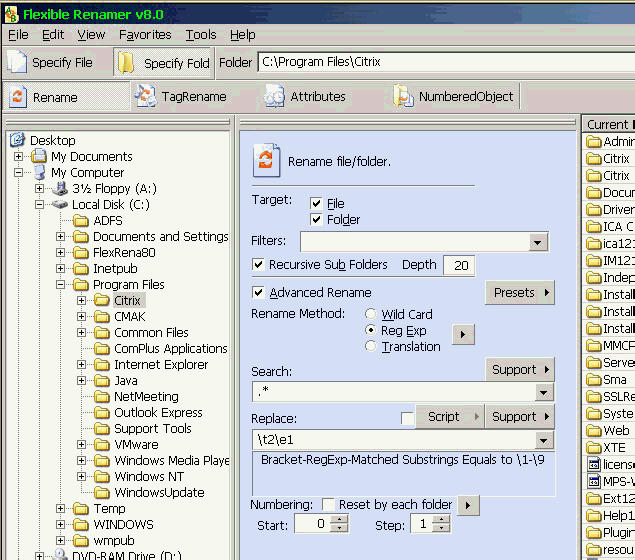635x560 pixels.
Task: Open the Filters dropdown list
Action: click(x=539, y=242)
